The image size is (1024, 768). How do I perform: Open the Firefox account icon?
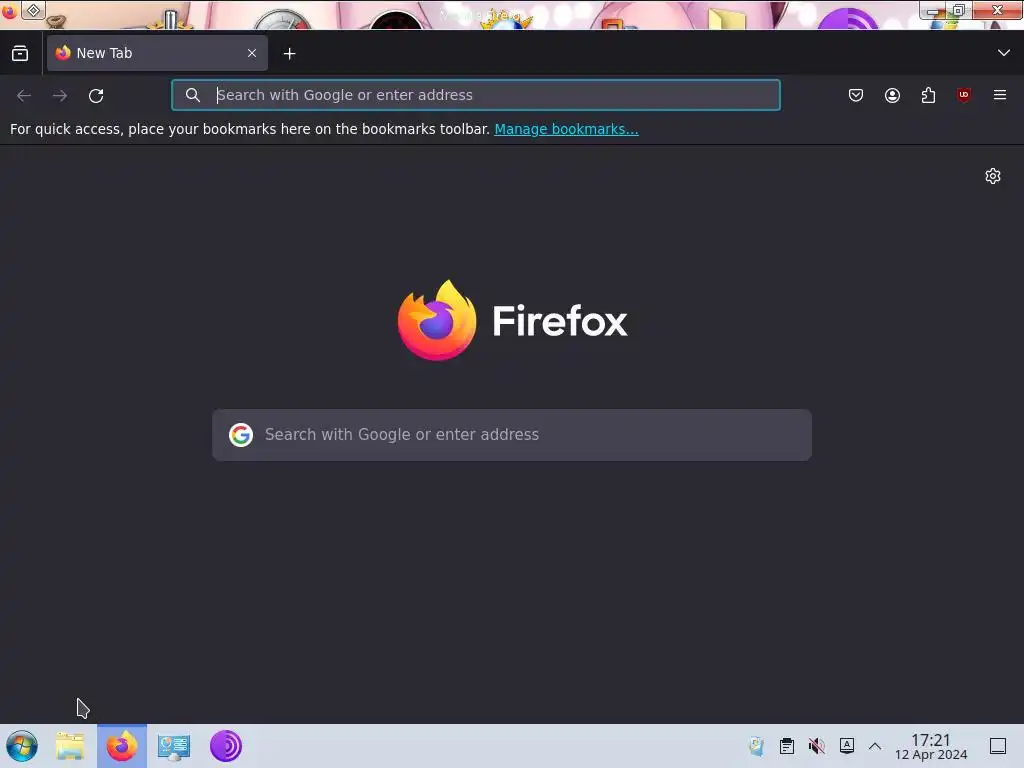[x=892, y=95]
